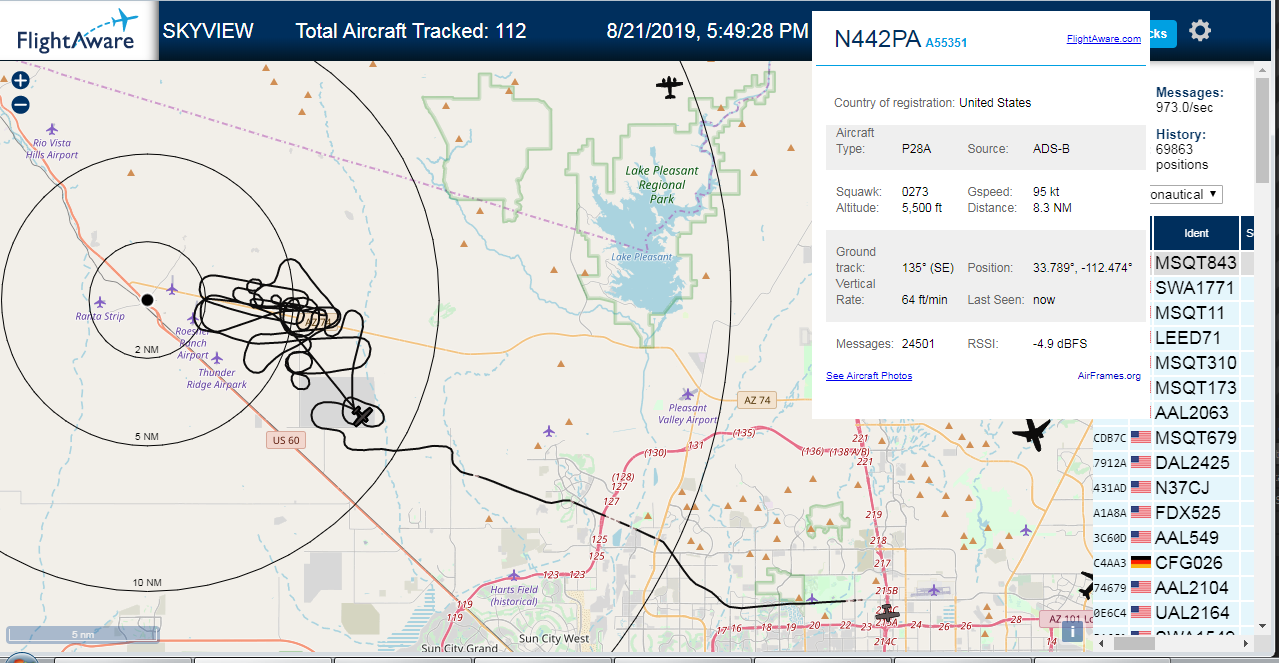Screen dimensions: 1279x663
Task: Click the US 60 highway shield
Action: [x=284, y=440]
